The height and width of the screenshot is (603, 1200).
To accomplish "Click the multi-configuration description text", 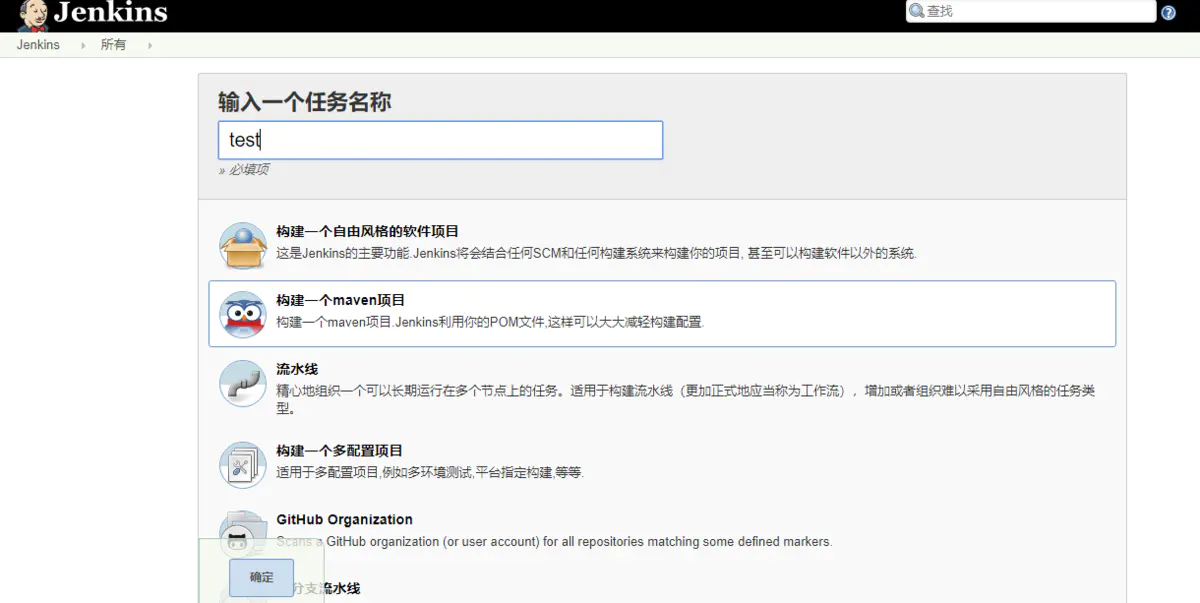I will click(x=429, y=472).
